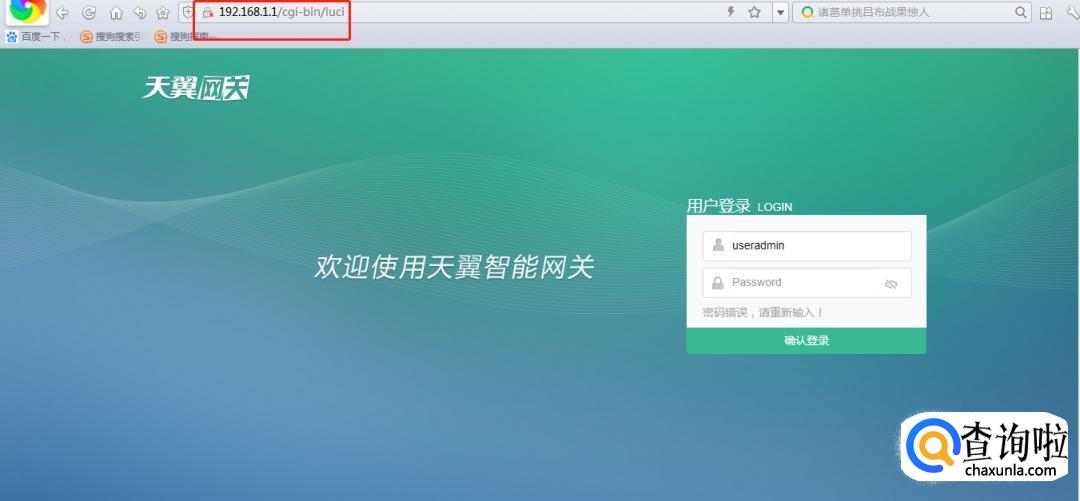Click the Password input field
The width and height of the screenshot is (1080, 501).
[x=807, y=283]
